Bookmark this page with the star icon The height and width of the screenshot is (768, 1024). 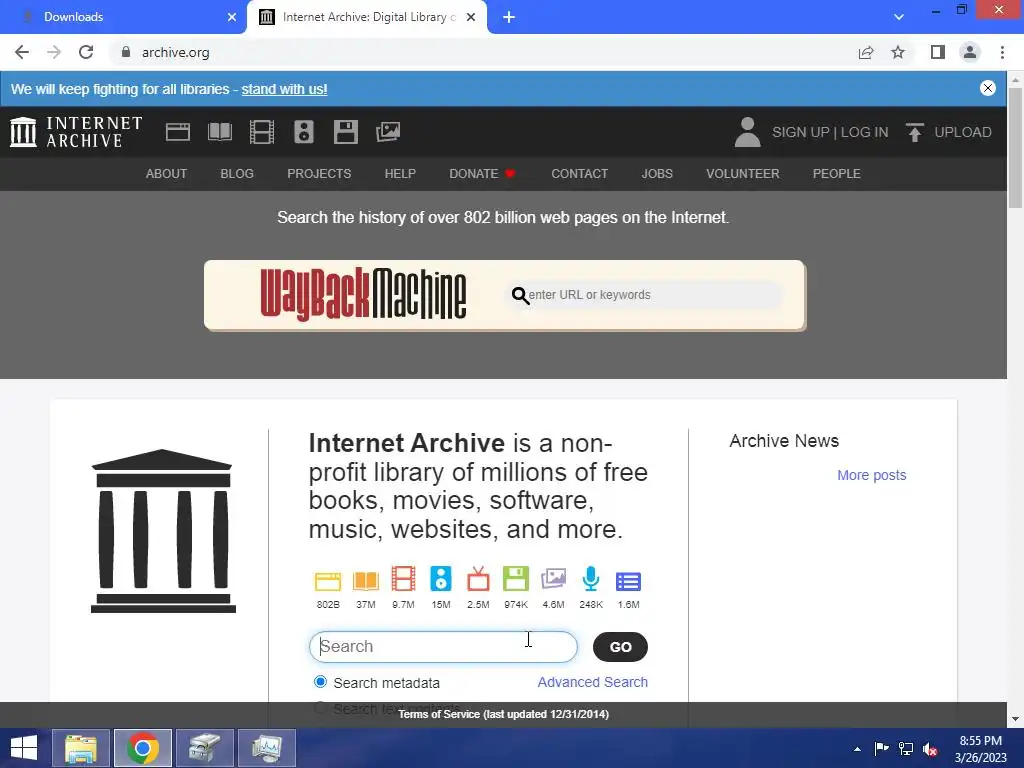[898, 52]
